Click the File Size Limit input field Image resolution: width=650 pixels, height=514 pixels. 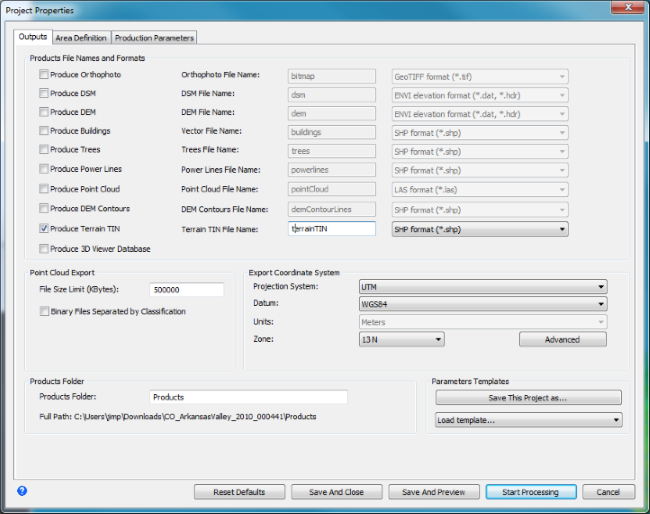point(186,290)
